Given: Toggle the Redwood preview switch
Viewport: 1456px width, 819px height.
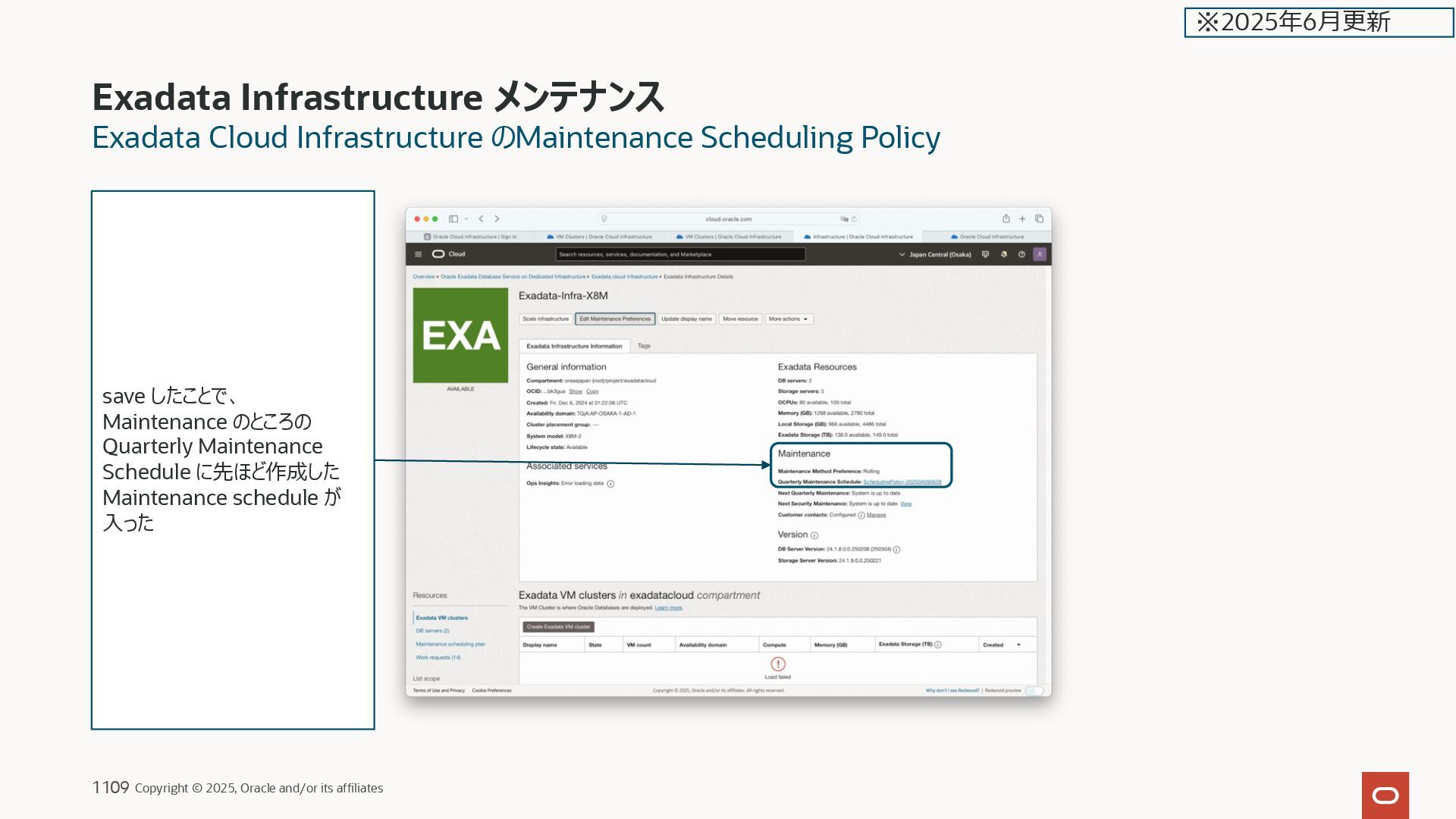Looking at the screenshot, I should coord(1034,691).
